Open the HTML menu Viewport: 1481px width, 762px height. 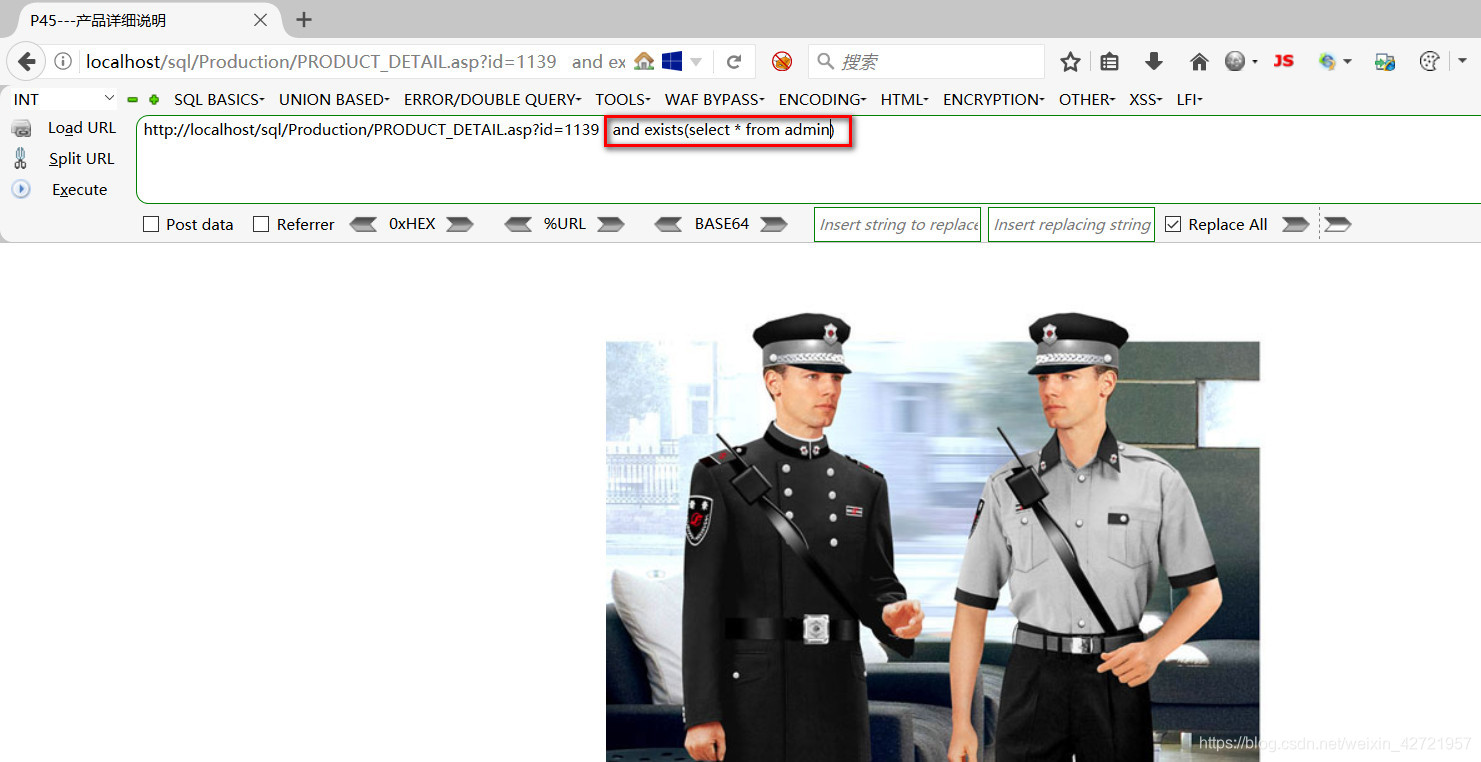pos(905,99)
